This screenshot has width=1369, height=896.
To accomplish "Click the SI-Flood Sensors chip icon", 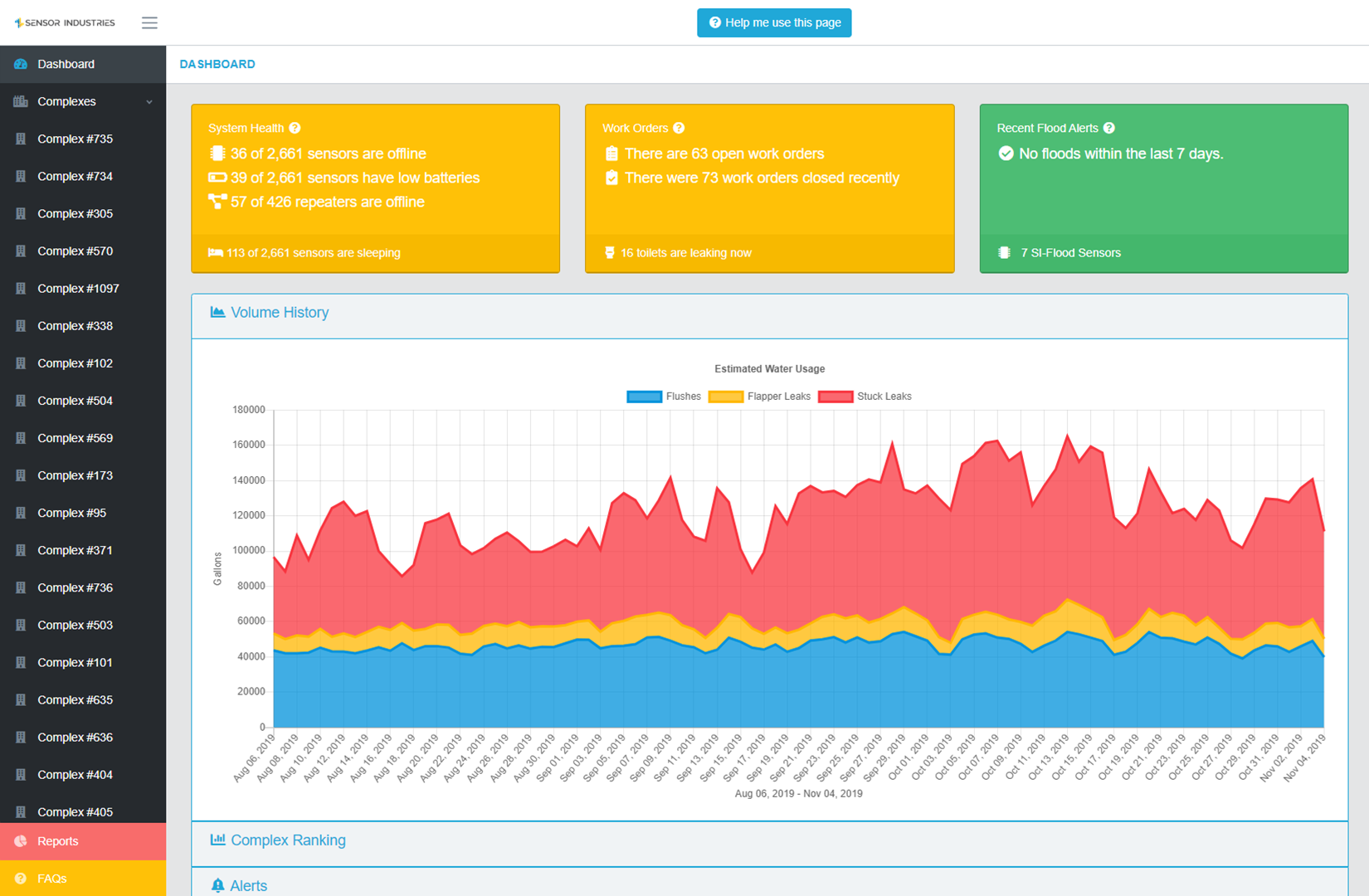I will [1004, 253].
